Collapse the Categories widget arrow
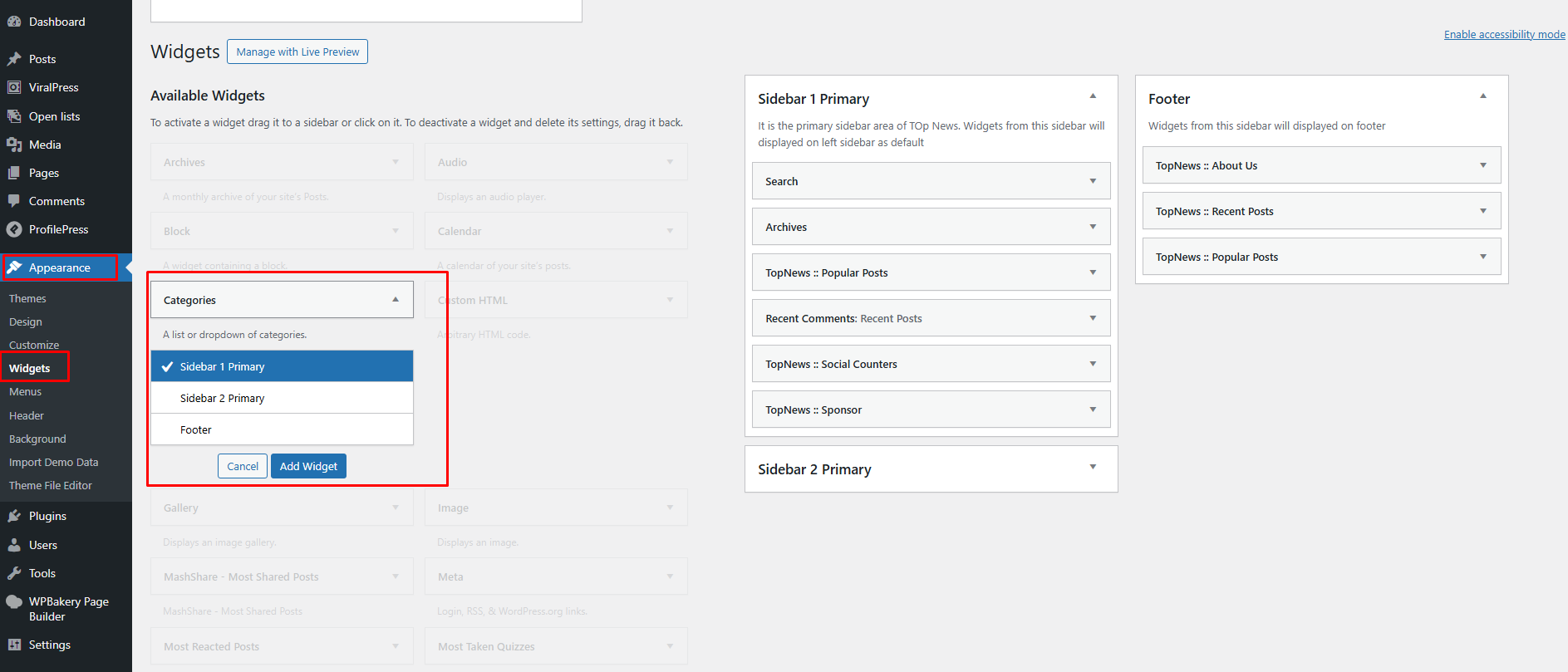The width and height of the screenshot is (1568, 672). (396, 300)
